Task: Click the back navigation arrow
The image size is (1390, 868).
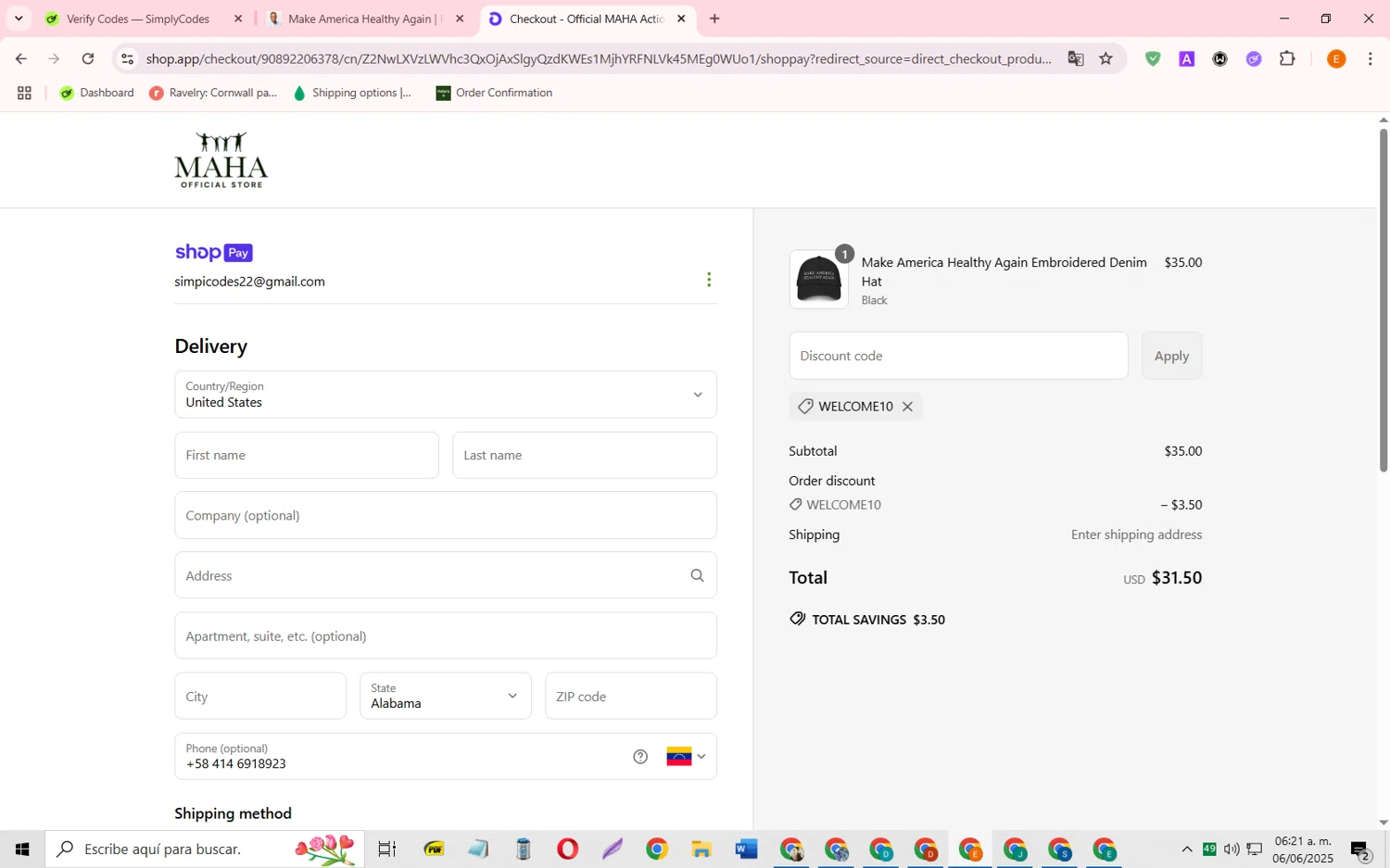Action: [20, 59]
